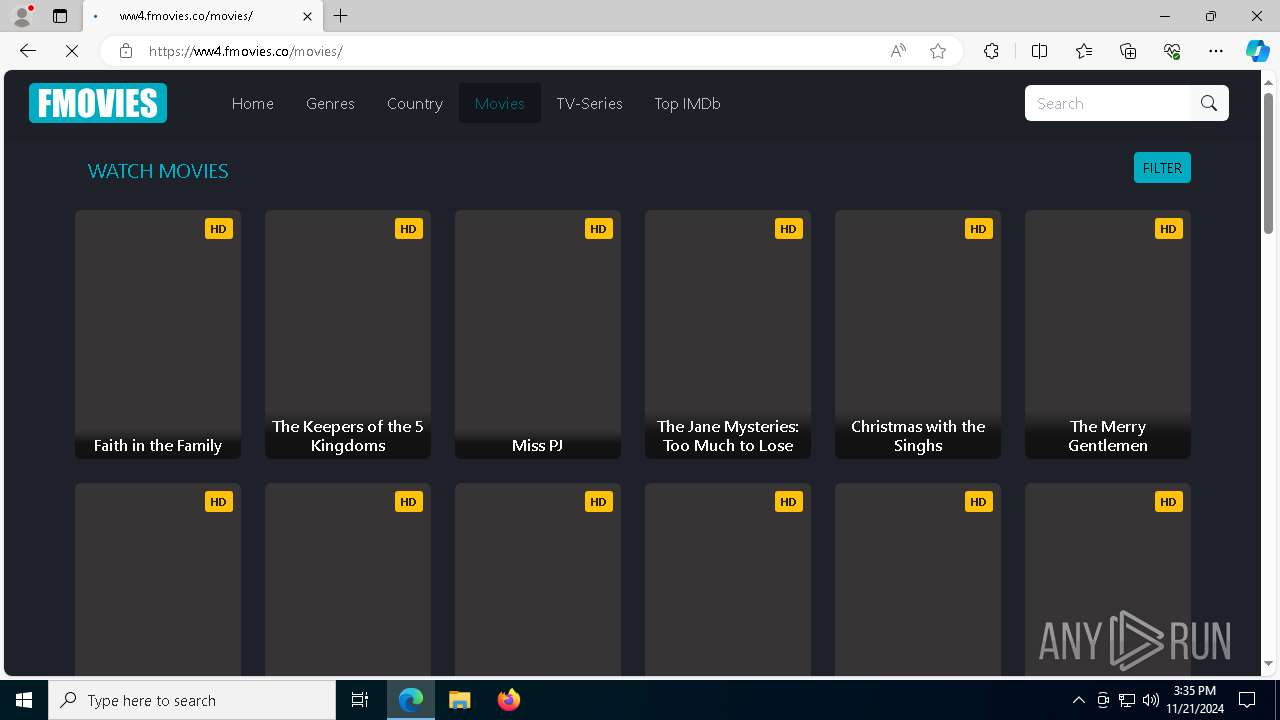Open Microsoft Edge from taskbar
The width and height of the screenshot is (1280, 720).
pos(411,700)
